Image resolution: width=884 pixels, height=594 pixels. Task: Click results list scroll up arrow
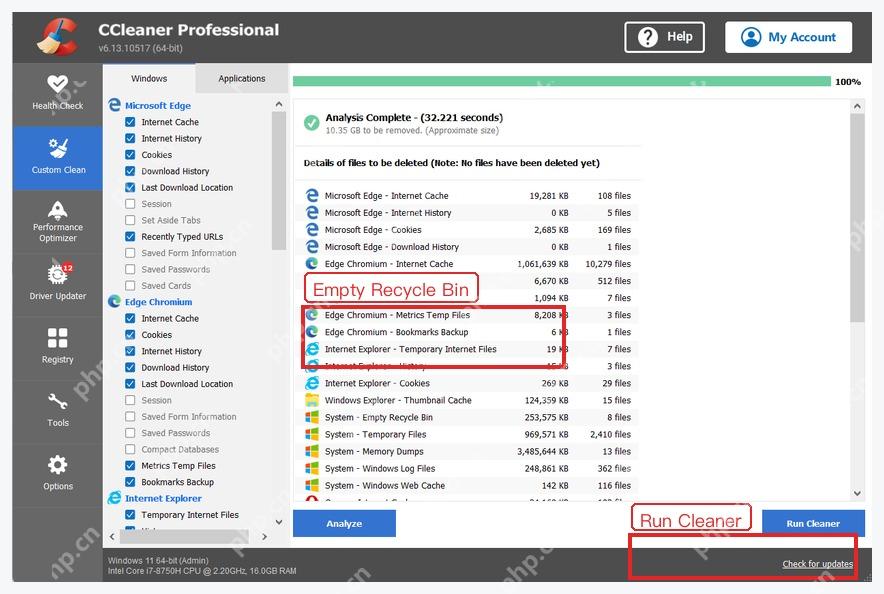click(857, 106)
